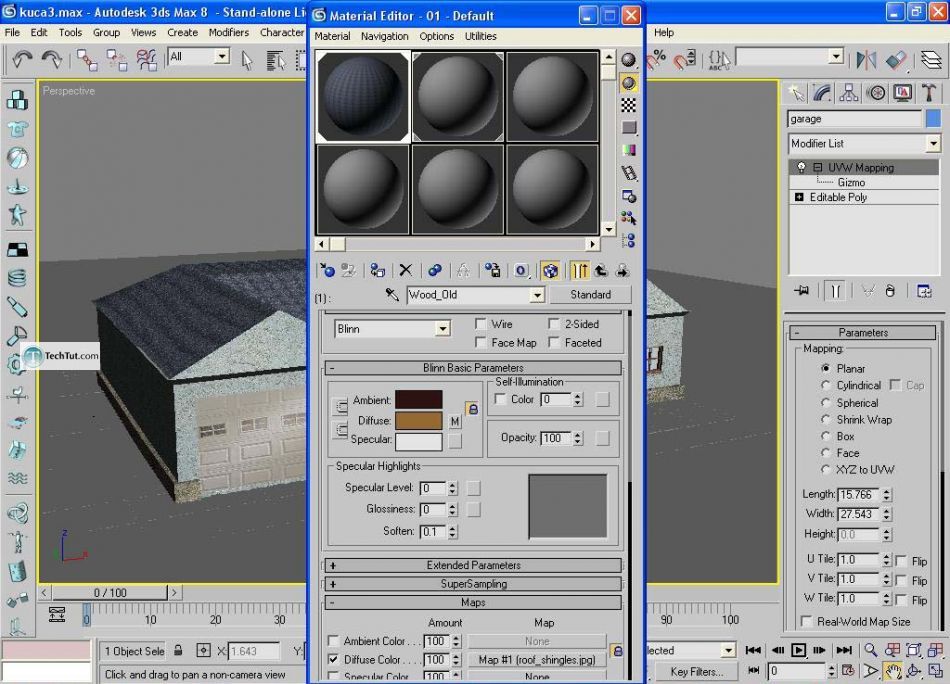Open the Material menu in Material Editor
The image size is (950, 684).
pos(332,36)
